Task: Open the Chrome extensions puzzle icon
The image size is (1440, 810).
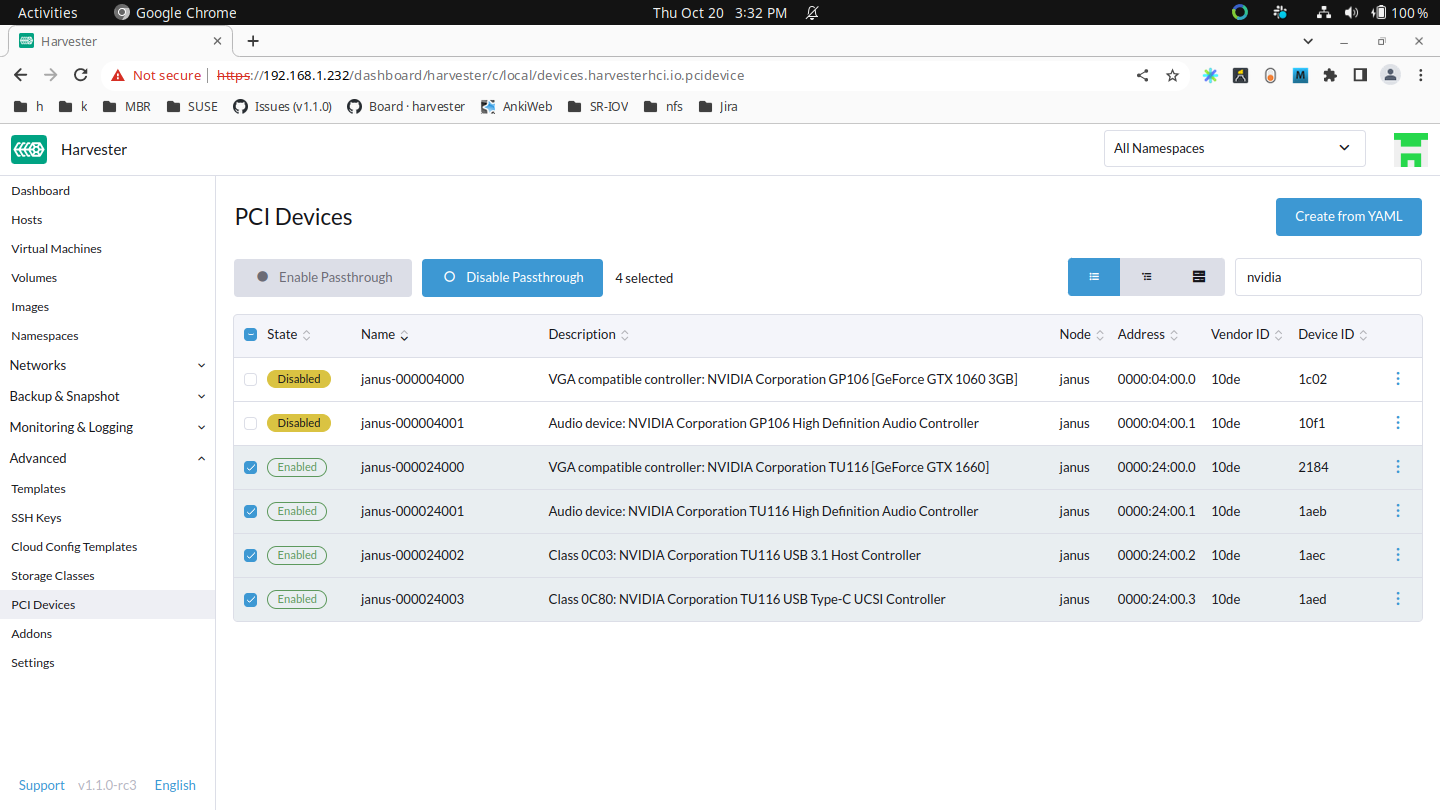Action: (1330, 75)
